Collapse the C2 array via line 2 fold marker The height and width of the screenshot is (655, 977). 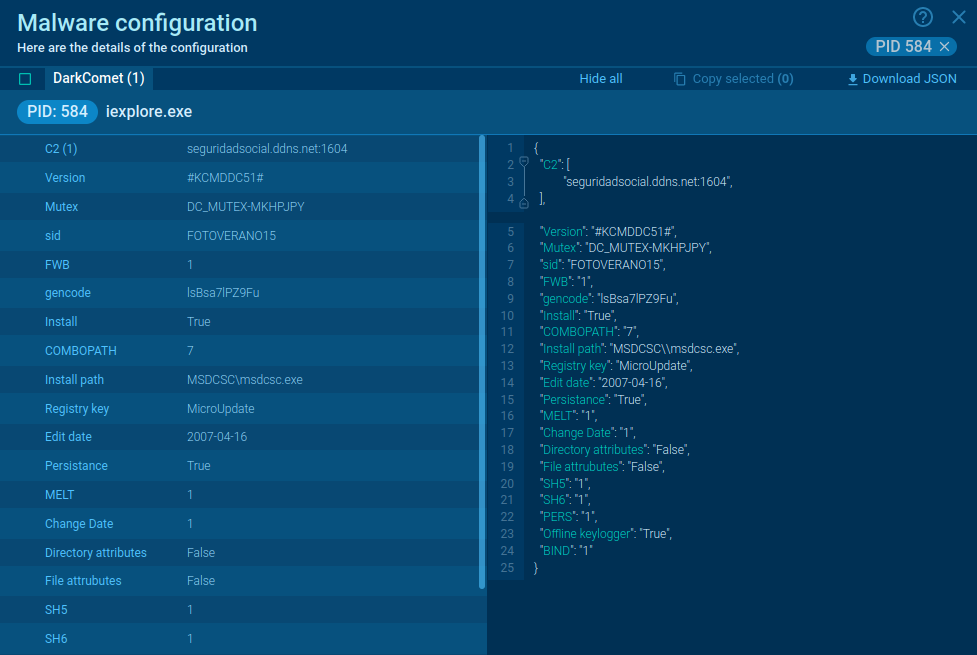coord(523,160)
